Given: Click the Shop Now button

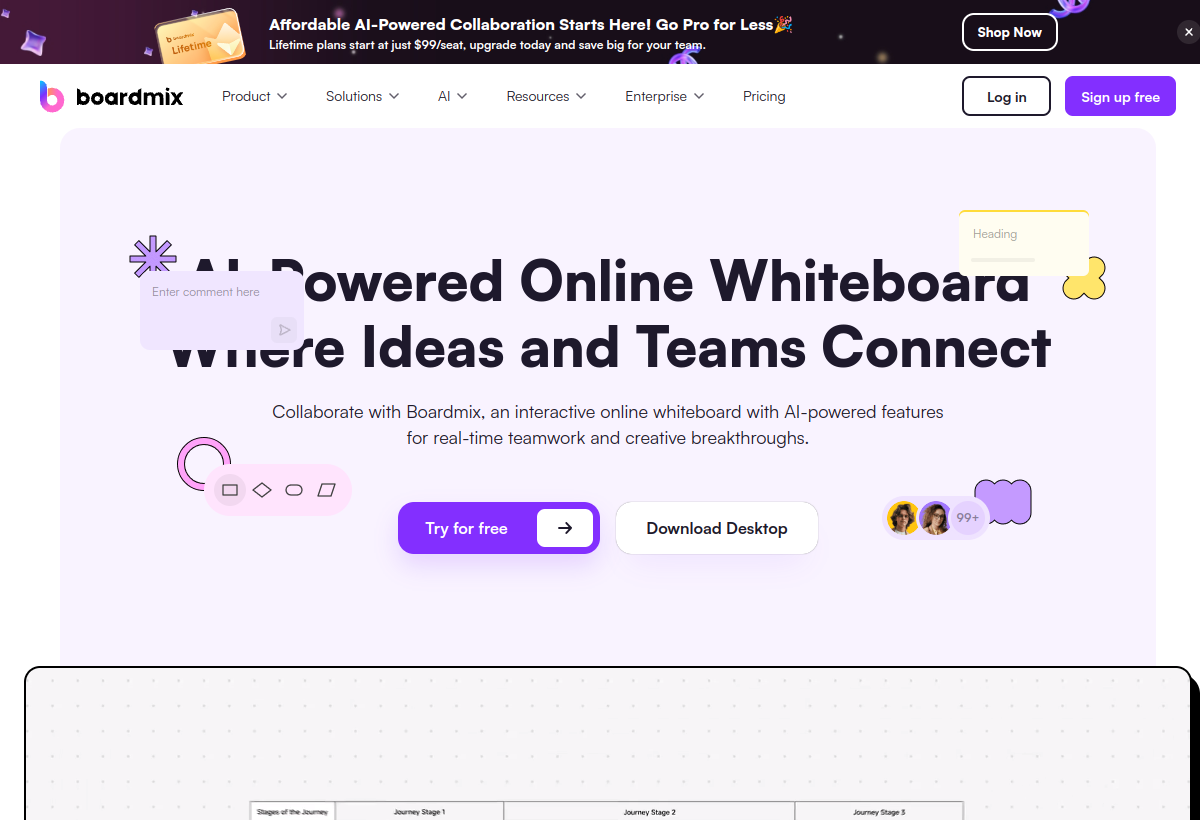Looking at the screenshot, I should pos(1009,32).
